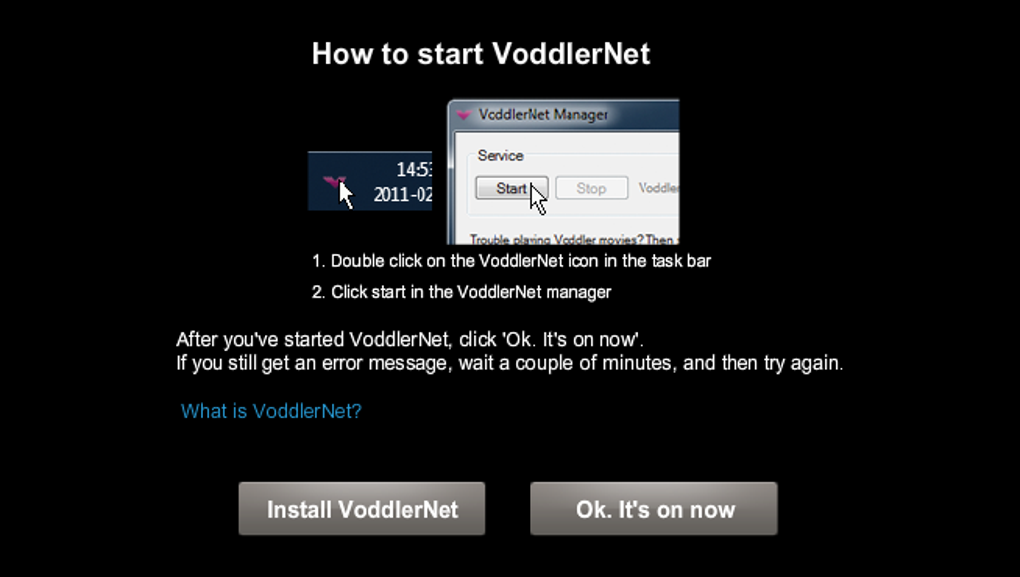The height and width of the screenshot is (577, 1020).
Task: Click the 'How to start VoddlerNet' heading
Action: click(481, 53)
